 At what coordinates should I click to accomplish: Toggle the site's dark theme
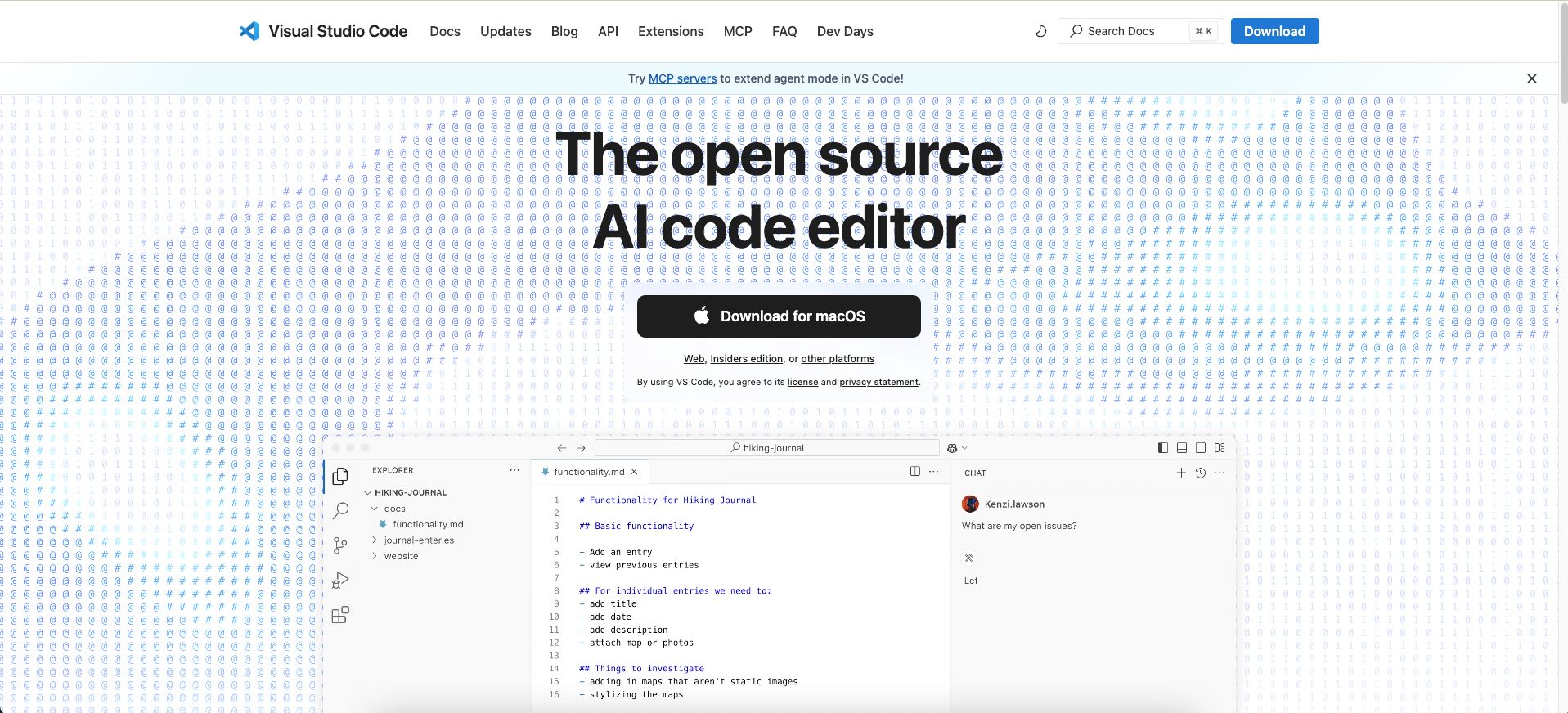coord(1040,31)
